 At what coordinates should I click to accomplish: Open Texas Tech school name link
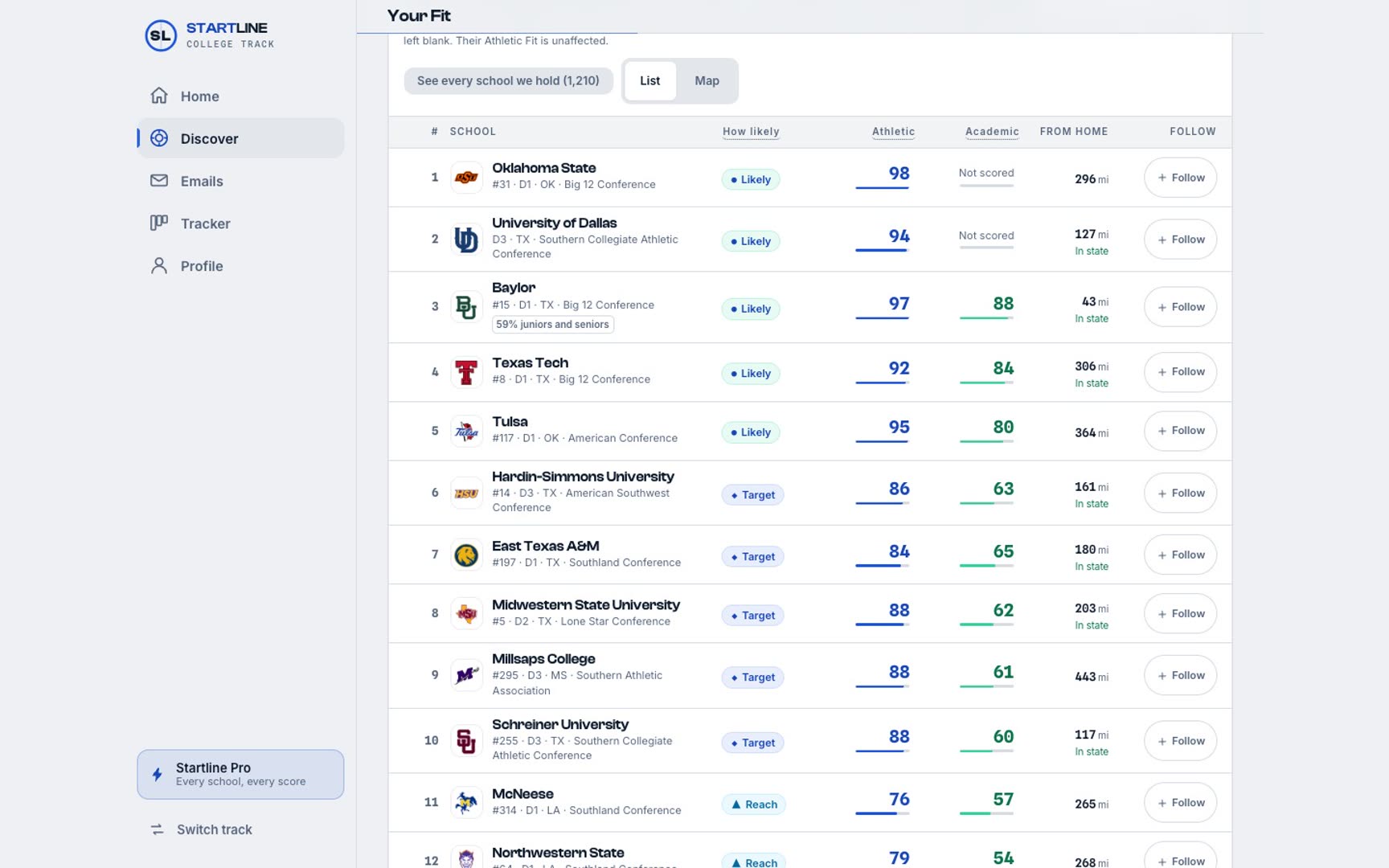[x=531, y=363]
